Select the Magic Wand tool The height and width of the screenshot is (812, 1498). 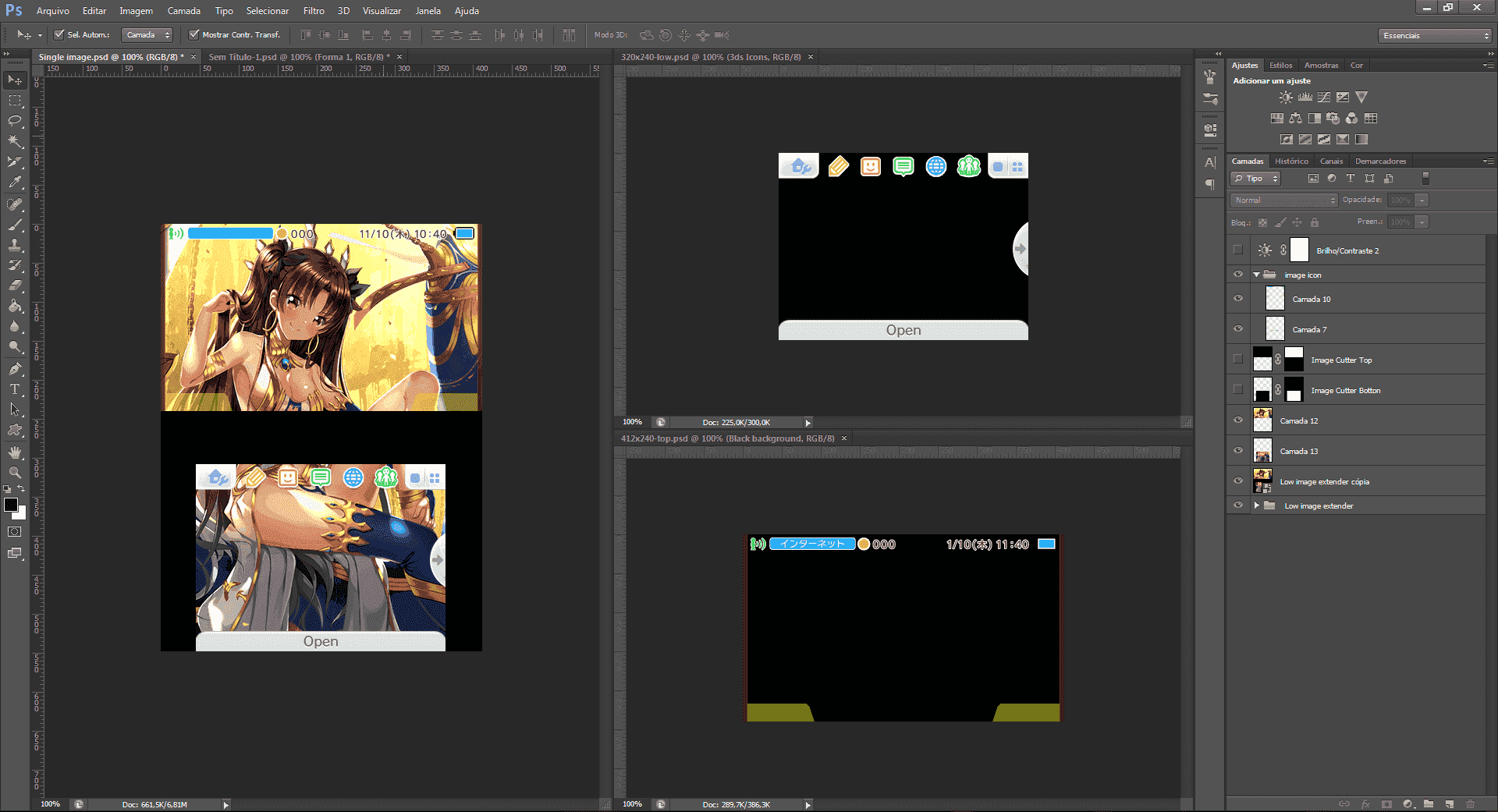[x=15, y=141]
